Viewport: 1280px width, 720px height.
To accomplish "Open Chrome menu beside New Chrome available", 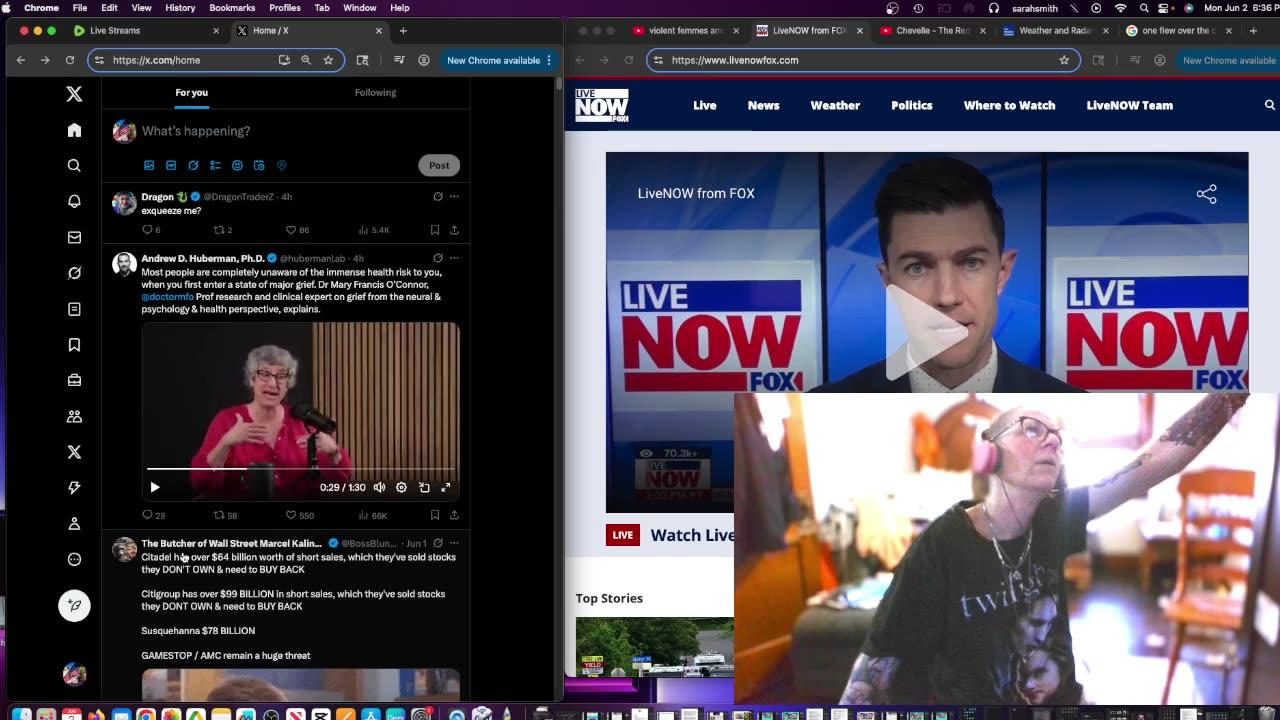I will click(549, 60).
